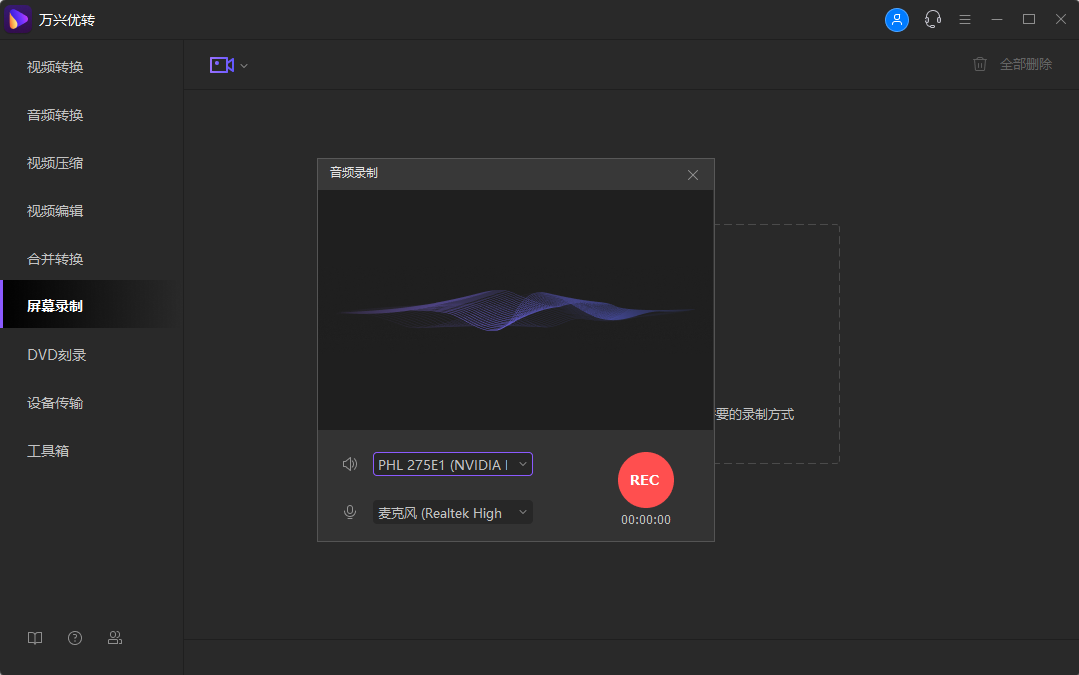Open the user account avatar icon
Image resolution: width=1079 pixels, height=675 pixels.
tap(896, 19)
